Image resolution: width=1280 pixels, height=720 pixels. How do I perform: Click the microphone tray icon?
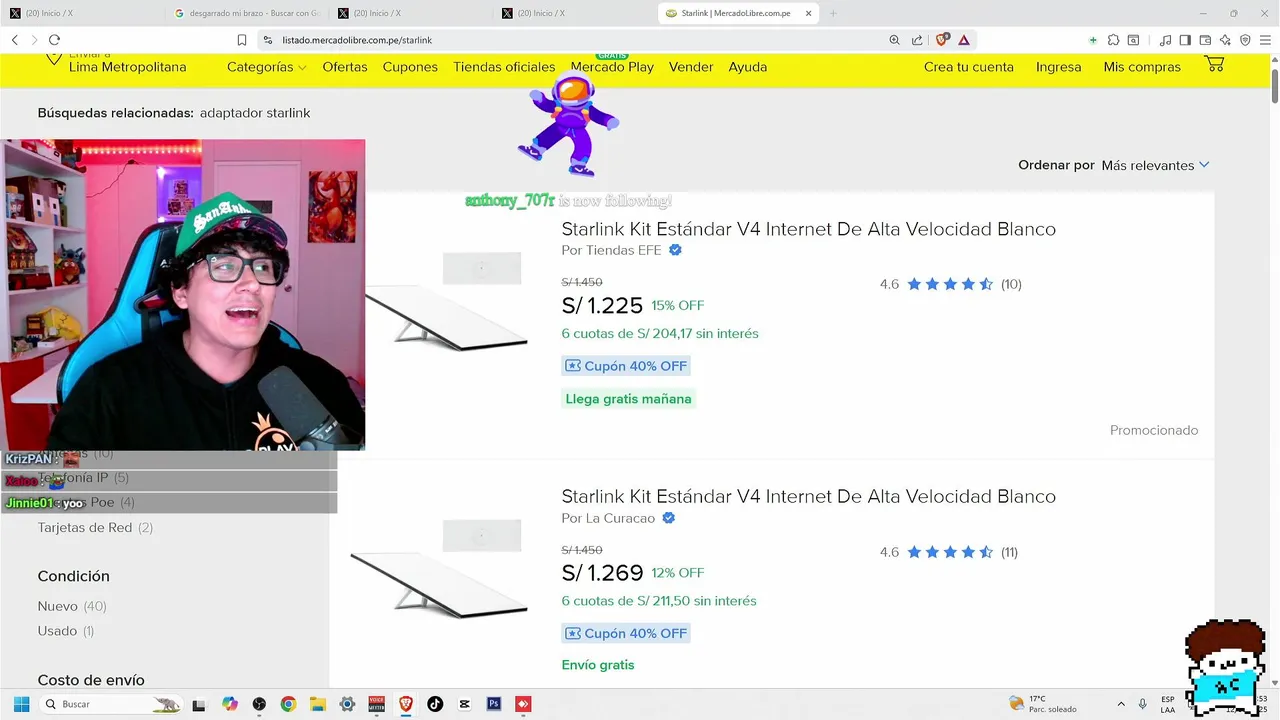coord(1142,704)
